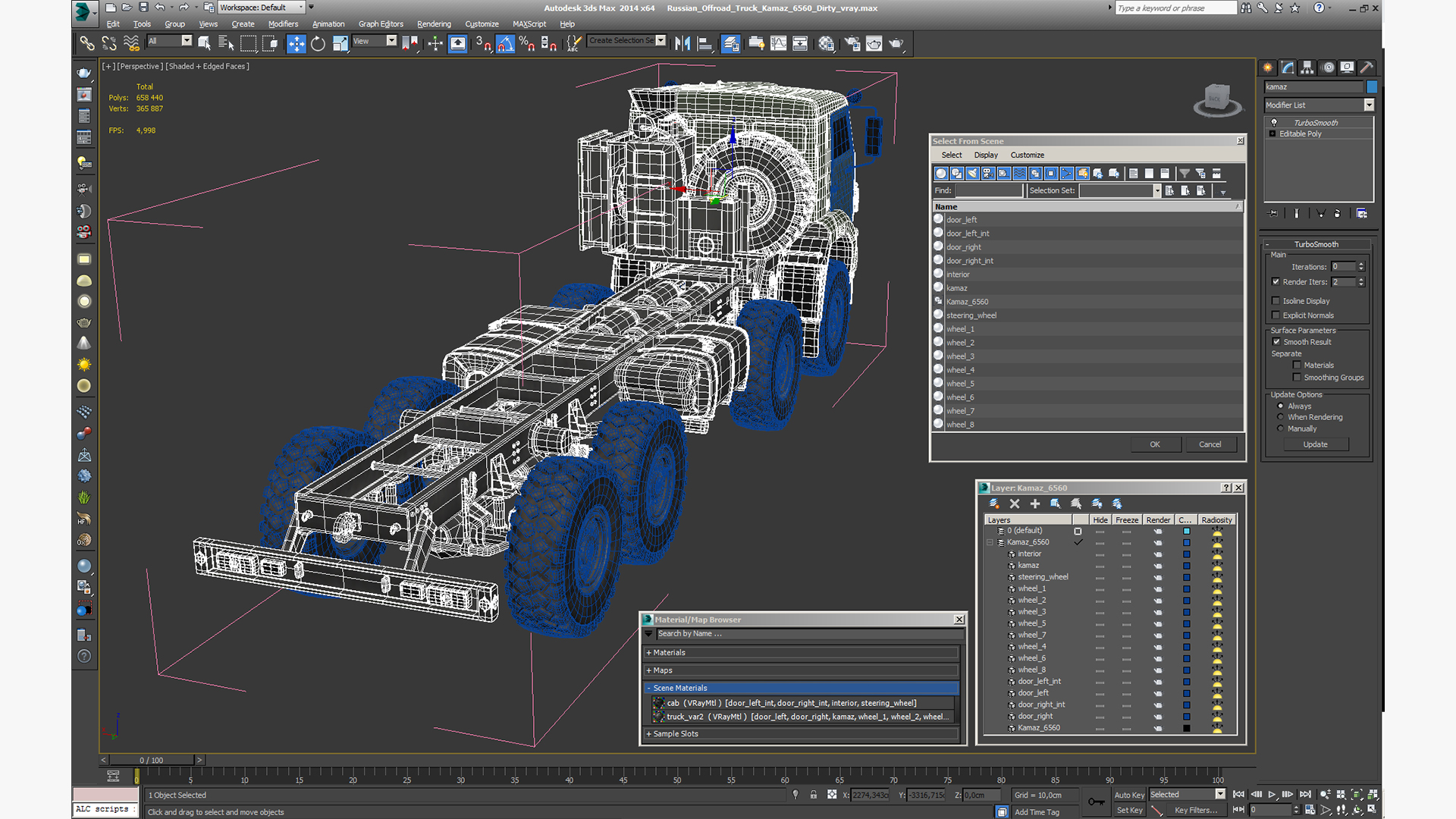Open Render Setup teapot icon
Image resolution: width=1456 pixels, height=819 pixels.
(x=852, y=43)
